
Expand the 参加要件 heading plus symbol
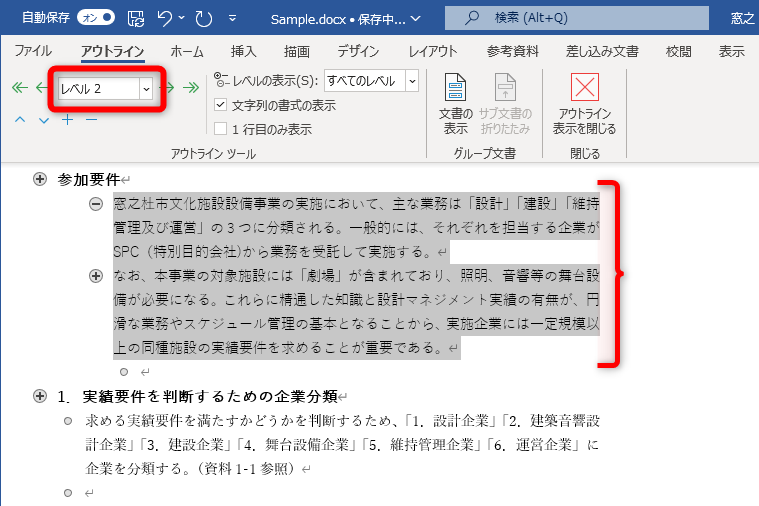(x=40, y=179)
